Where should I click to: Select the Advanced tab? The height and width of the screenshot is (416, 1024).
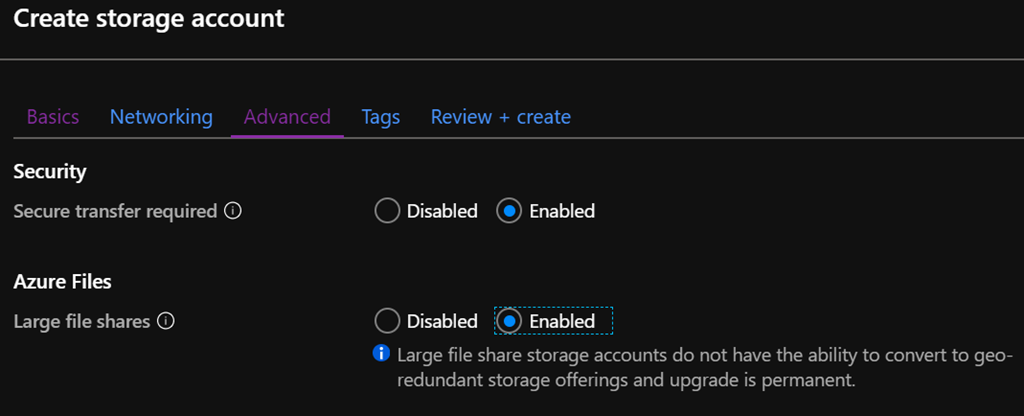tap(287, 117)
